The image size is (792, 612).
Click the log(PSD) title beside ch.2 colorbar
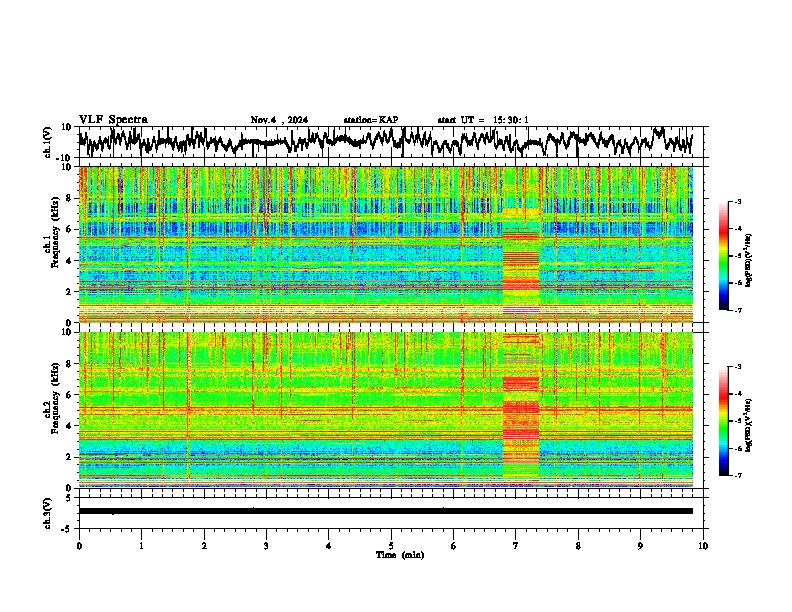[750, 425]
